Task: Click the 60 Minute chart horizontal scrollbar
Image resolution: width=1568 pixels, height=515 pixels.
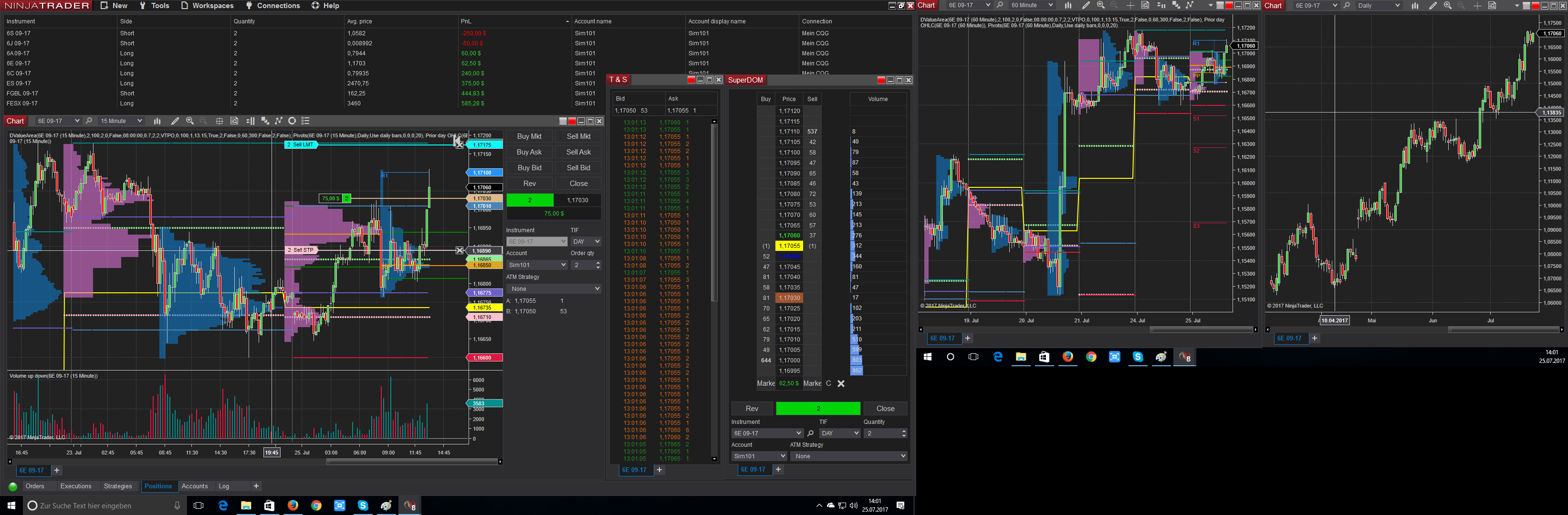Action: (1201, 330)
